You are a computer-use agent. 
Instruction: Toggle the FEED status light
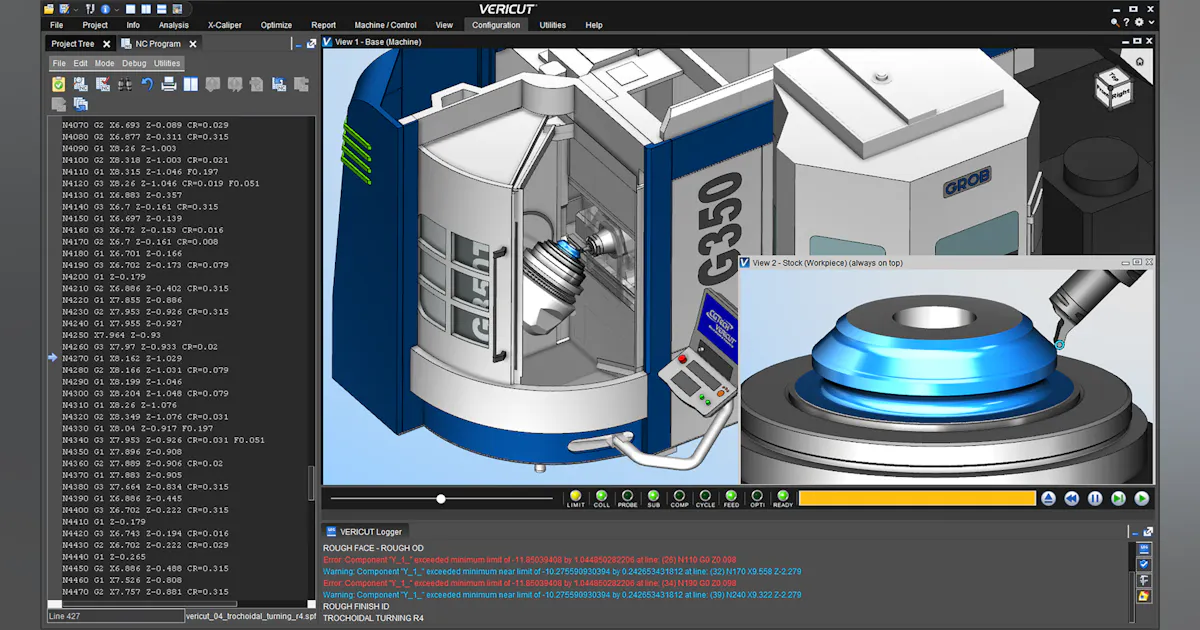(x=731, y=498)
